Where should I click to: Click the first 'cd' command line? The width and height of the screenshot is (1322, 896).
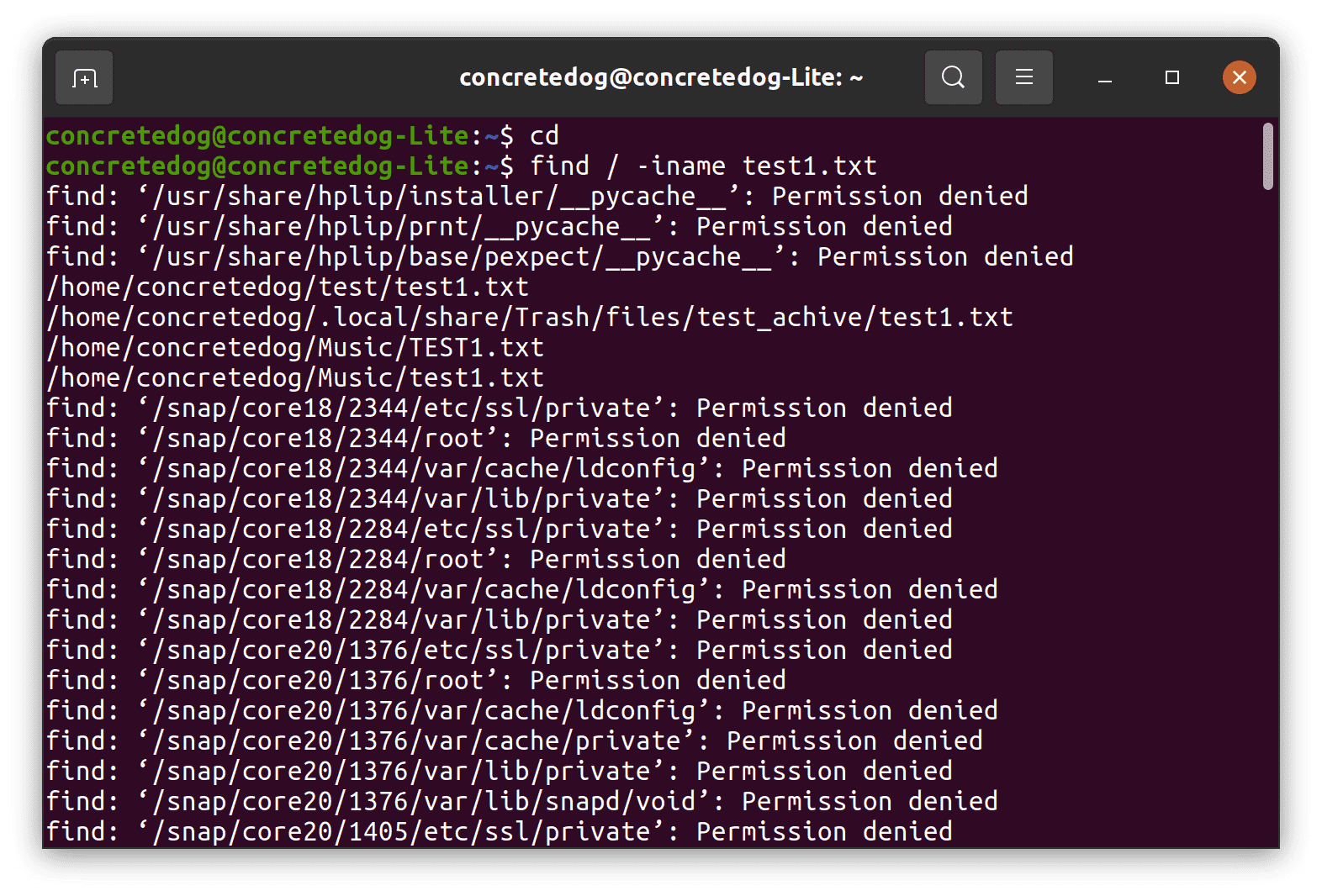pyautogui.click(x=303, y=135)
